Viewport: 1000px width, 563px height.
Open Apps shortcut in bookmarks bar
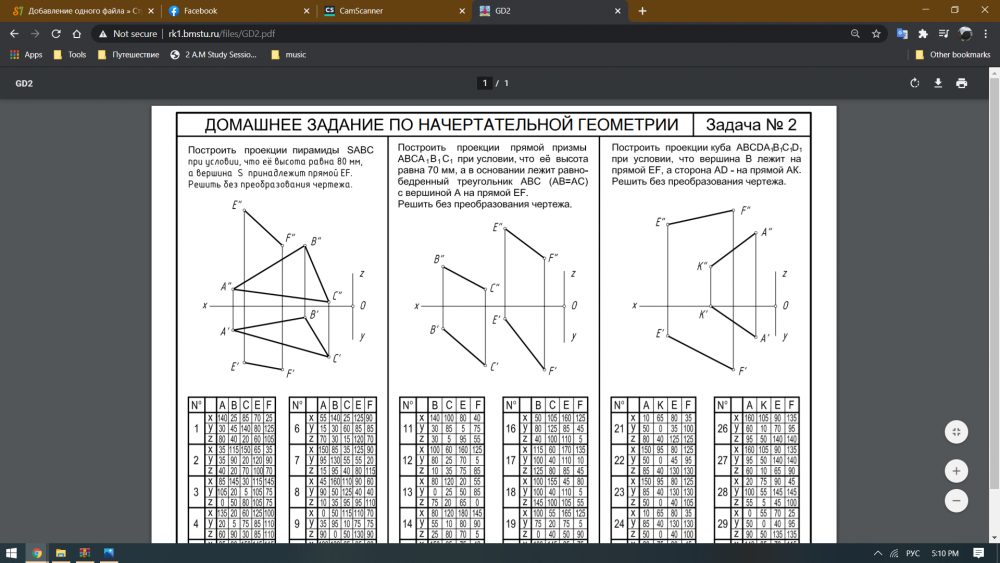coord(26,55)
